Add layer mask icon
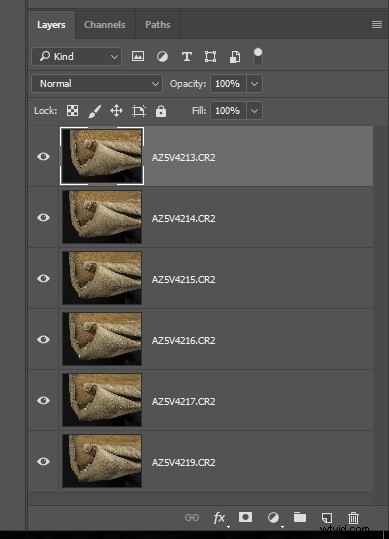 point(245,517)
